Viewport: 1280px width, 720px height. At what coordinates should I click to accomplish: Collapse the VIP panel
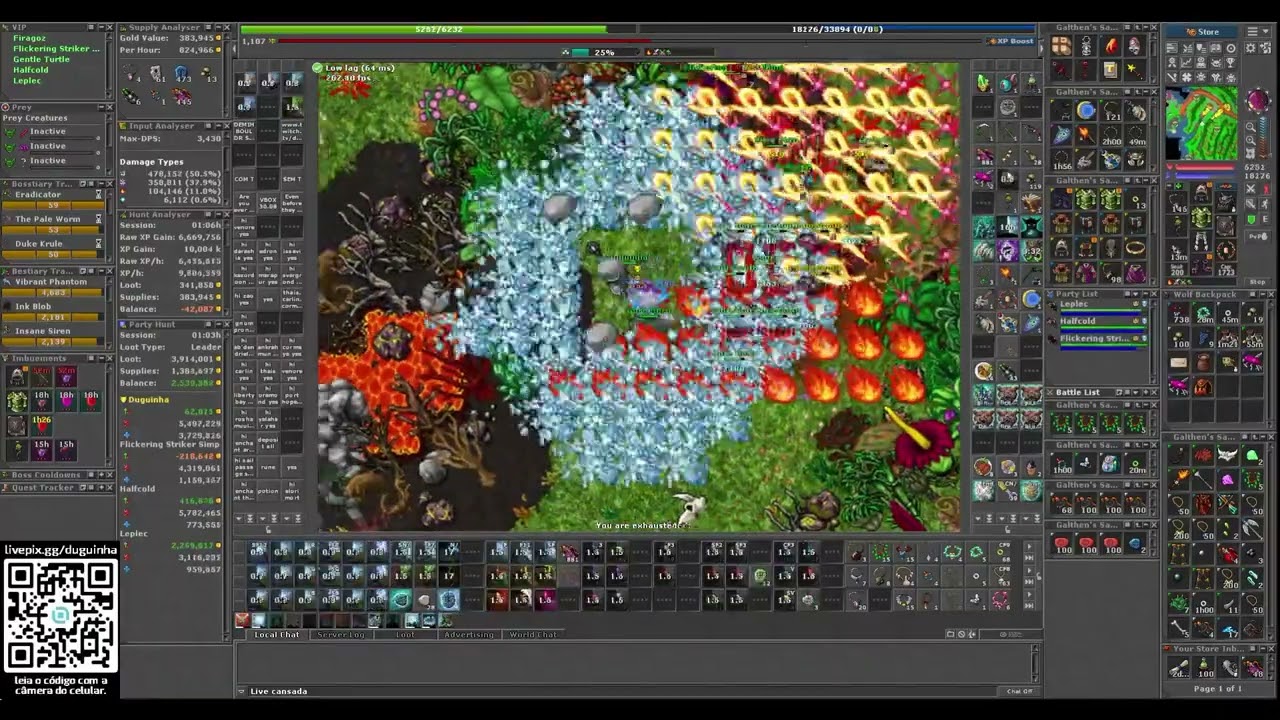[x=101, y=27]
